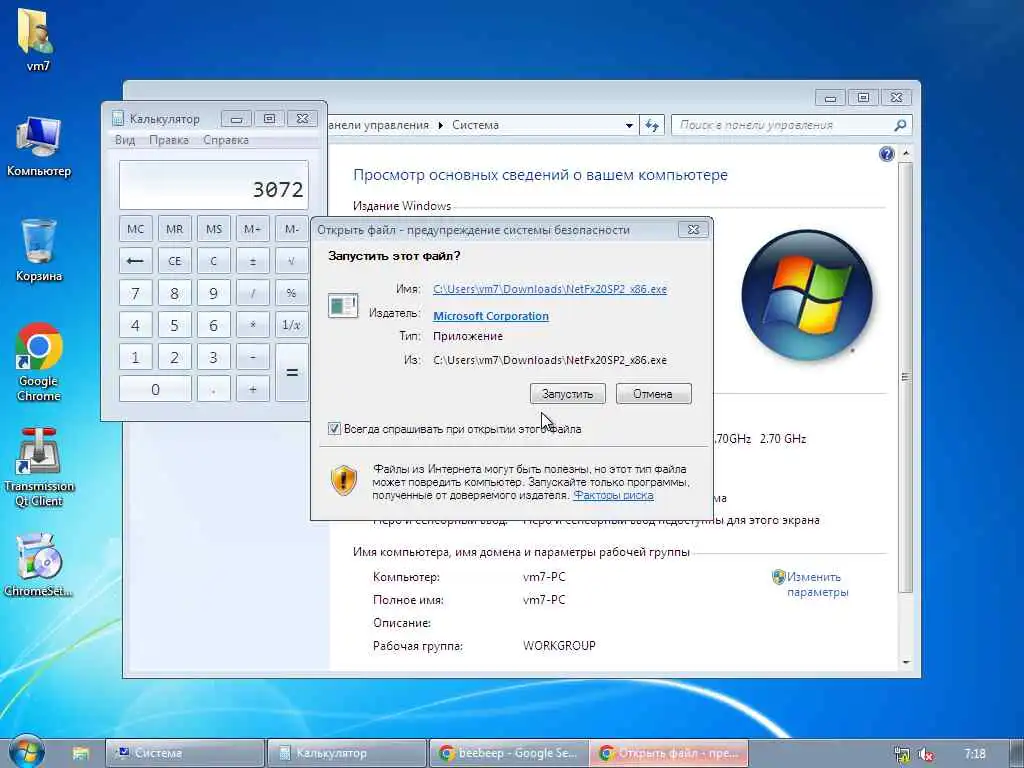
Task: Click calculator digit 1
Action: coord(136,357)
